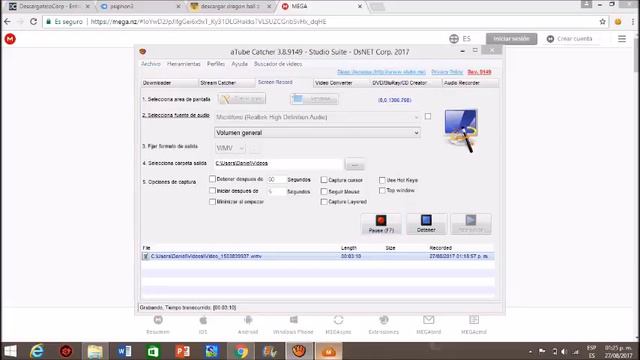Image resolution: width=640 pixels, height=360 pixels.
Task: Open File Explorer from the taskbar
Action: 95,351
